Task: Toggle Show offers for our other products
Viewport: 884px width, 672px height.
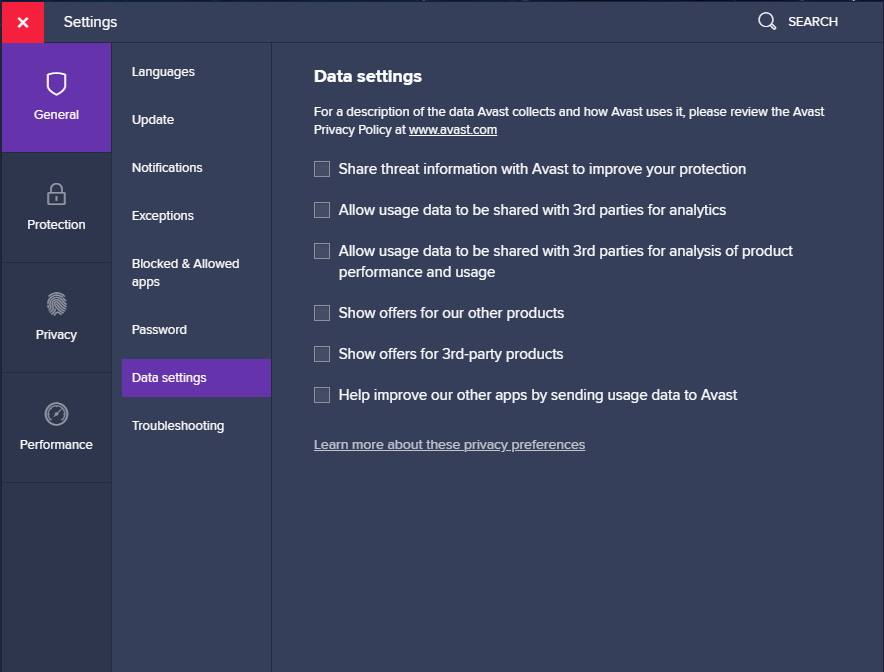Action: click(322, 313)
